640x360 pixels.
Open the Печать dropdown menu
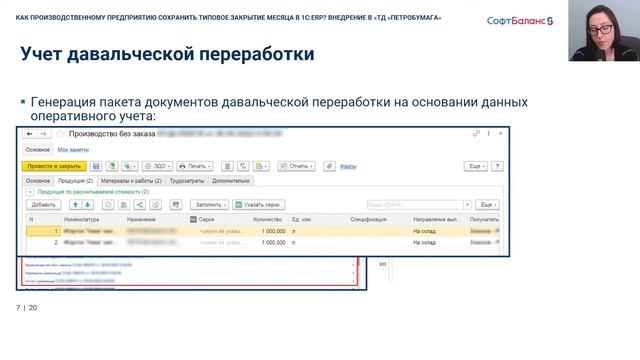click(x=195, y=166)
